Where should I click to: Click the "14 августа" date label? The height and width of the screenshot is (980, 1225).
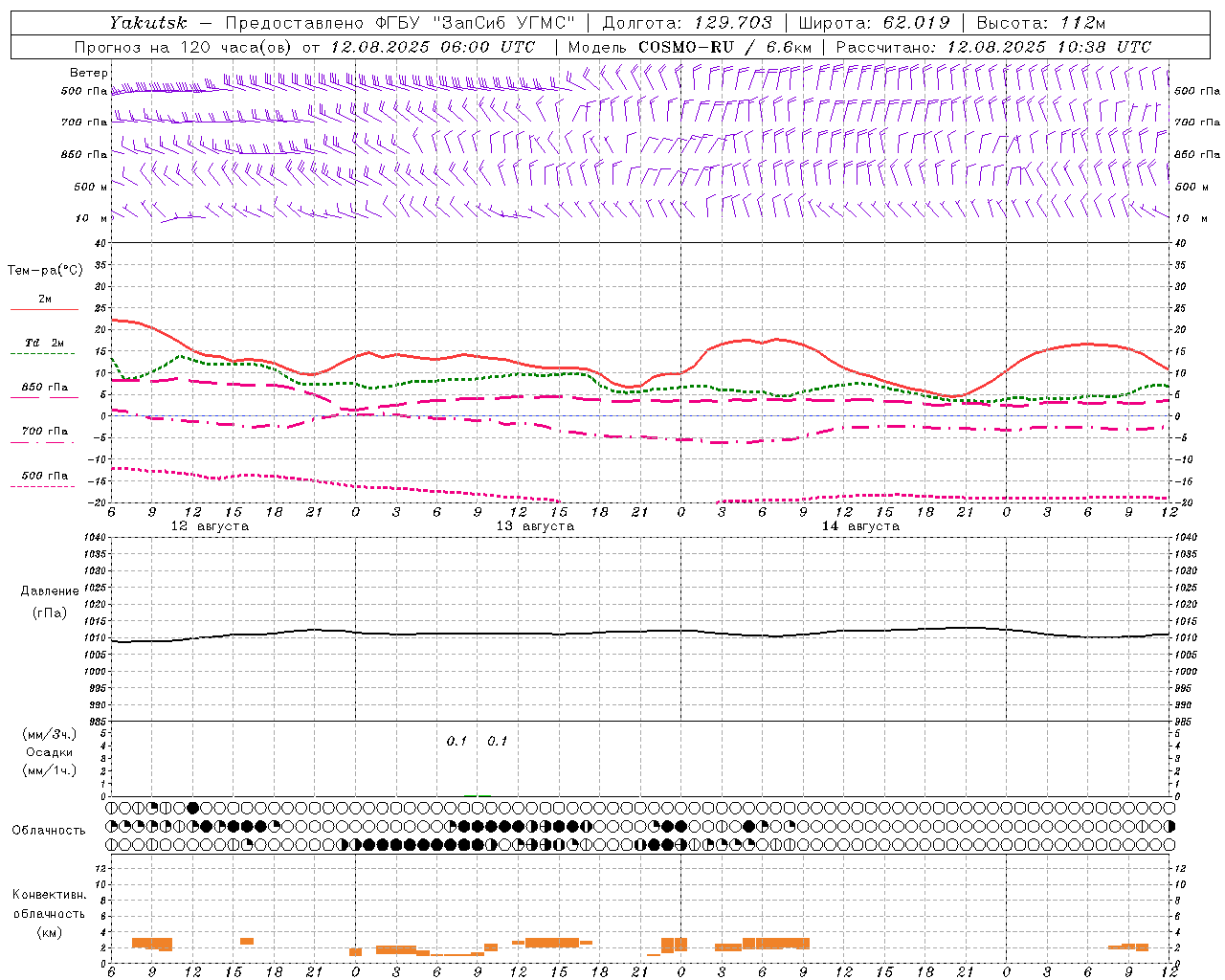pyautogui.click(x=860, y=526)
